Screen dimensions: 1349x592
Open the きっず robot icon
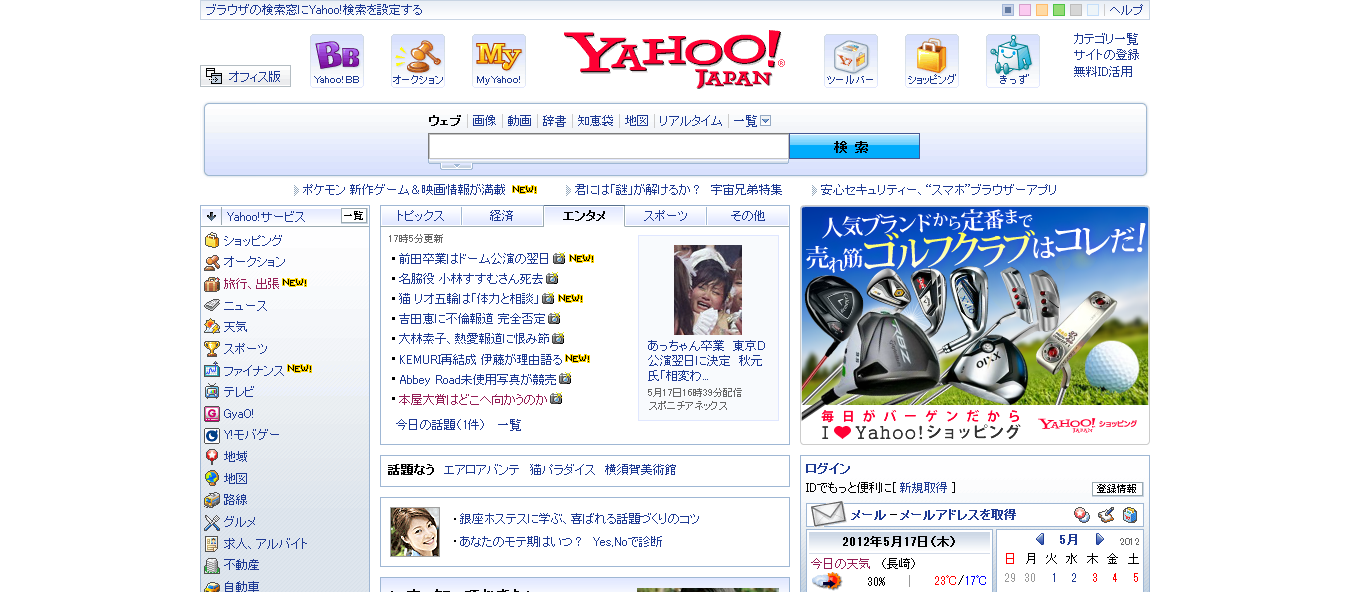[x=1013, y=61]
